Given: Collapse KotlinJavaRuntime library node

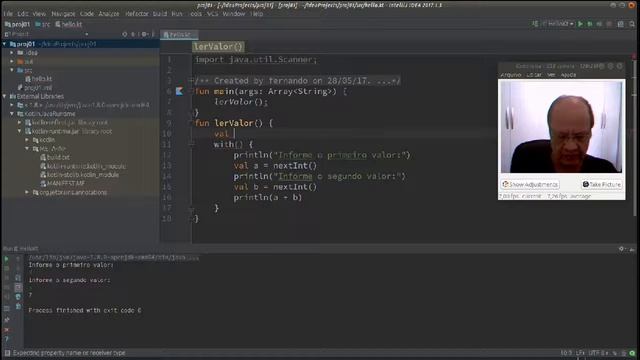Looking at the screenshot, I should click(x=12, y=114).
